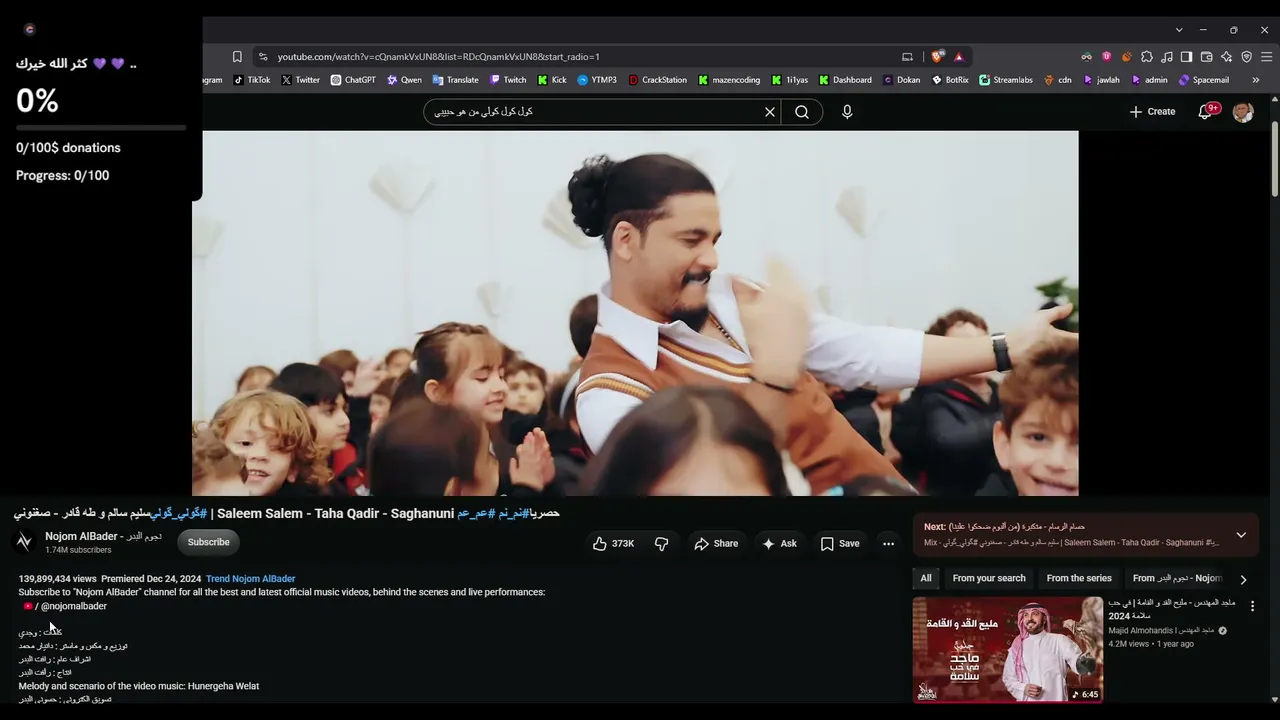Screen dimensions: 1280x720
Task: Open the Trend Nojom AlBader link
Action: coord(251,579)
